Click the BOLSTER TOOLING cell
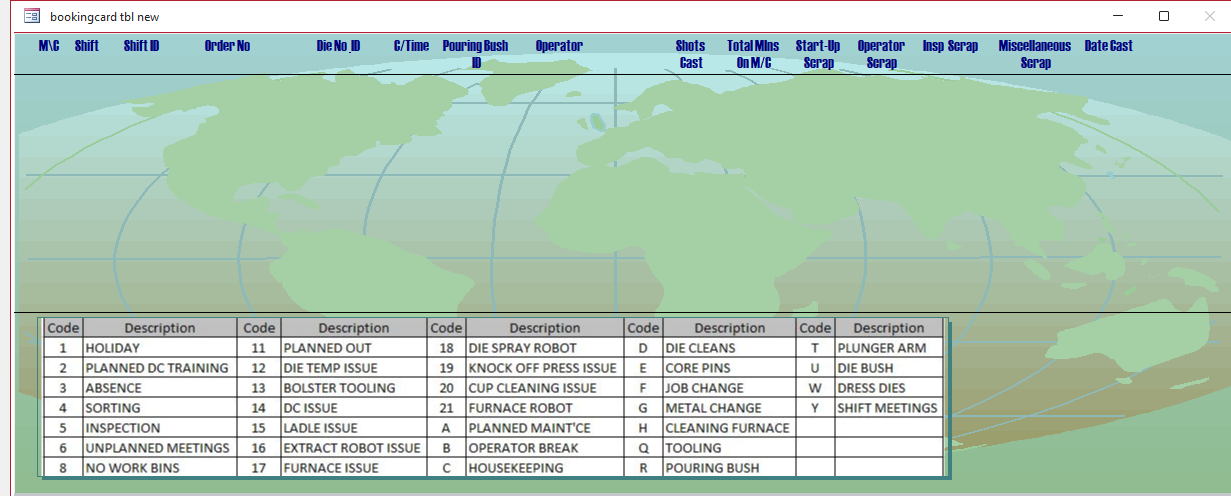 (x=353, y=388)
